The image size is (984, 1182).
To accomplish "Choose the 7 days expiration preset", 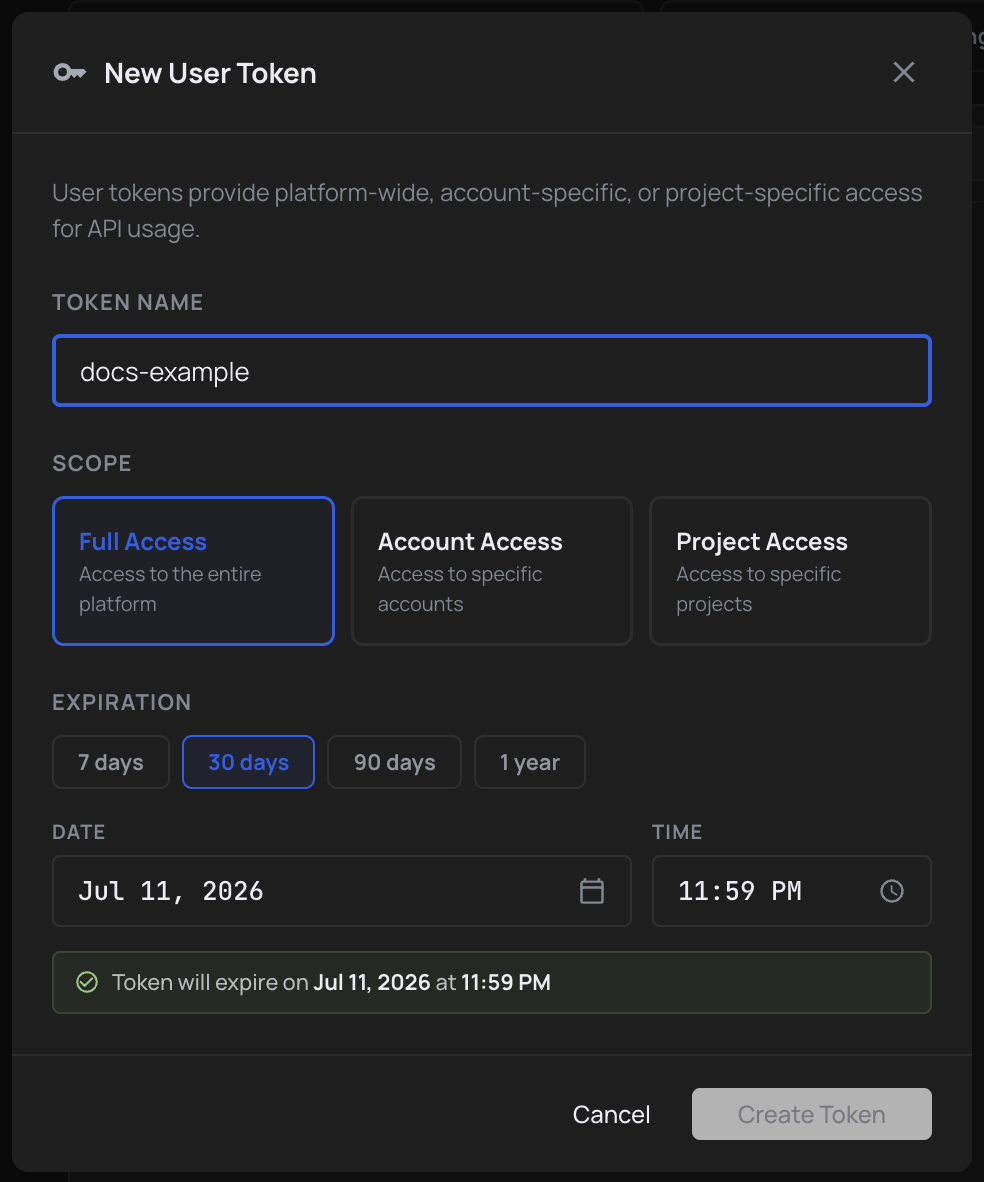I will coord(111,762).
